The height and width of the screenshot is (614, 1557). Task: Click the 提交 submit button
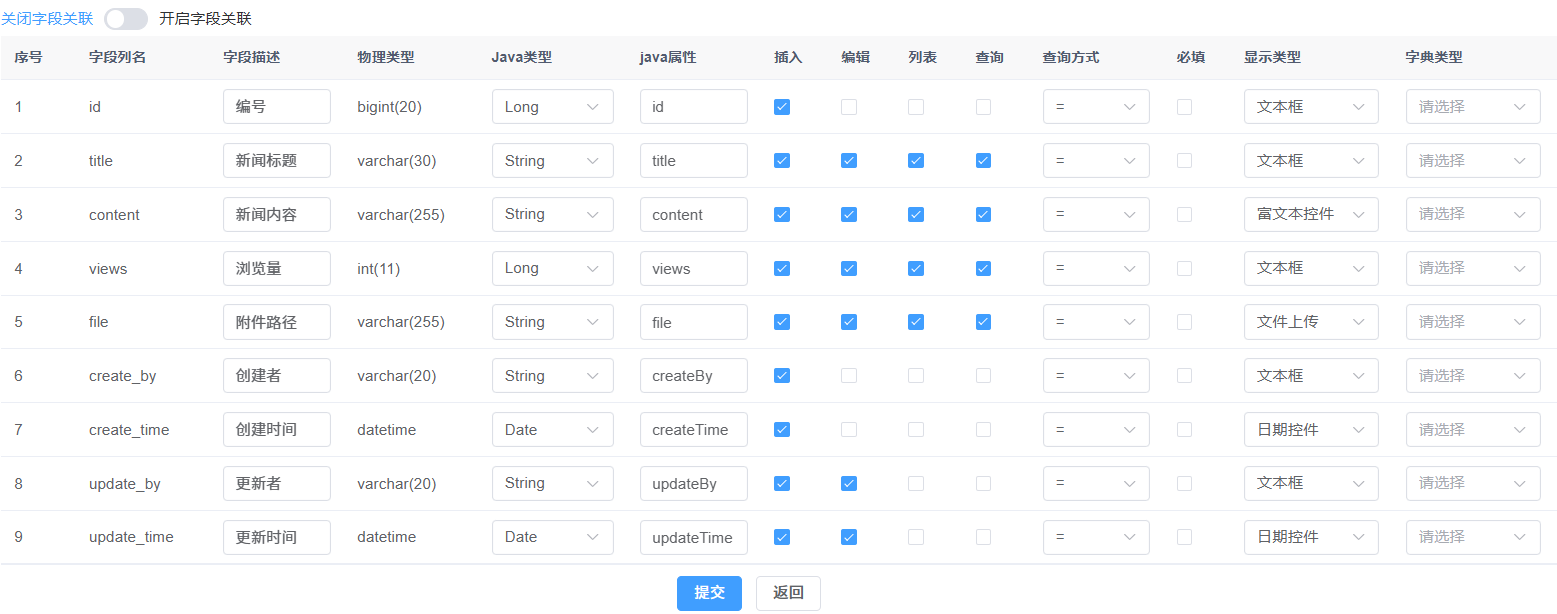tap(709, 593)
